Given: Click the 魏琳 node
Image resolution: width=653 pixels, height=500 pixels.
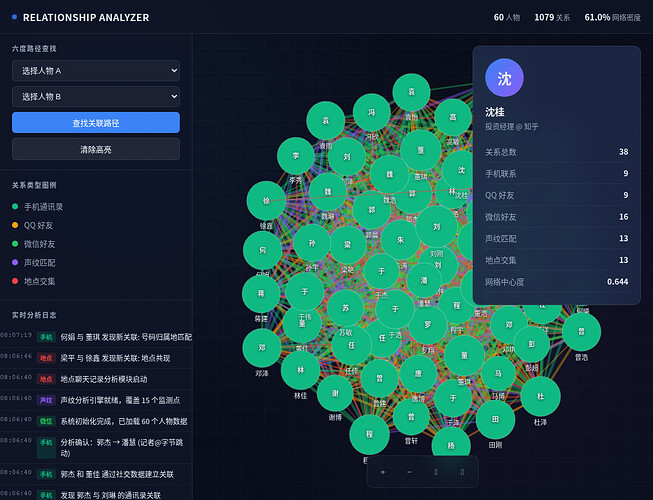Looking at the screenshot, I should (328, 192).
